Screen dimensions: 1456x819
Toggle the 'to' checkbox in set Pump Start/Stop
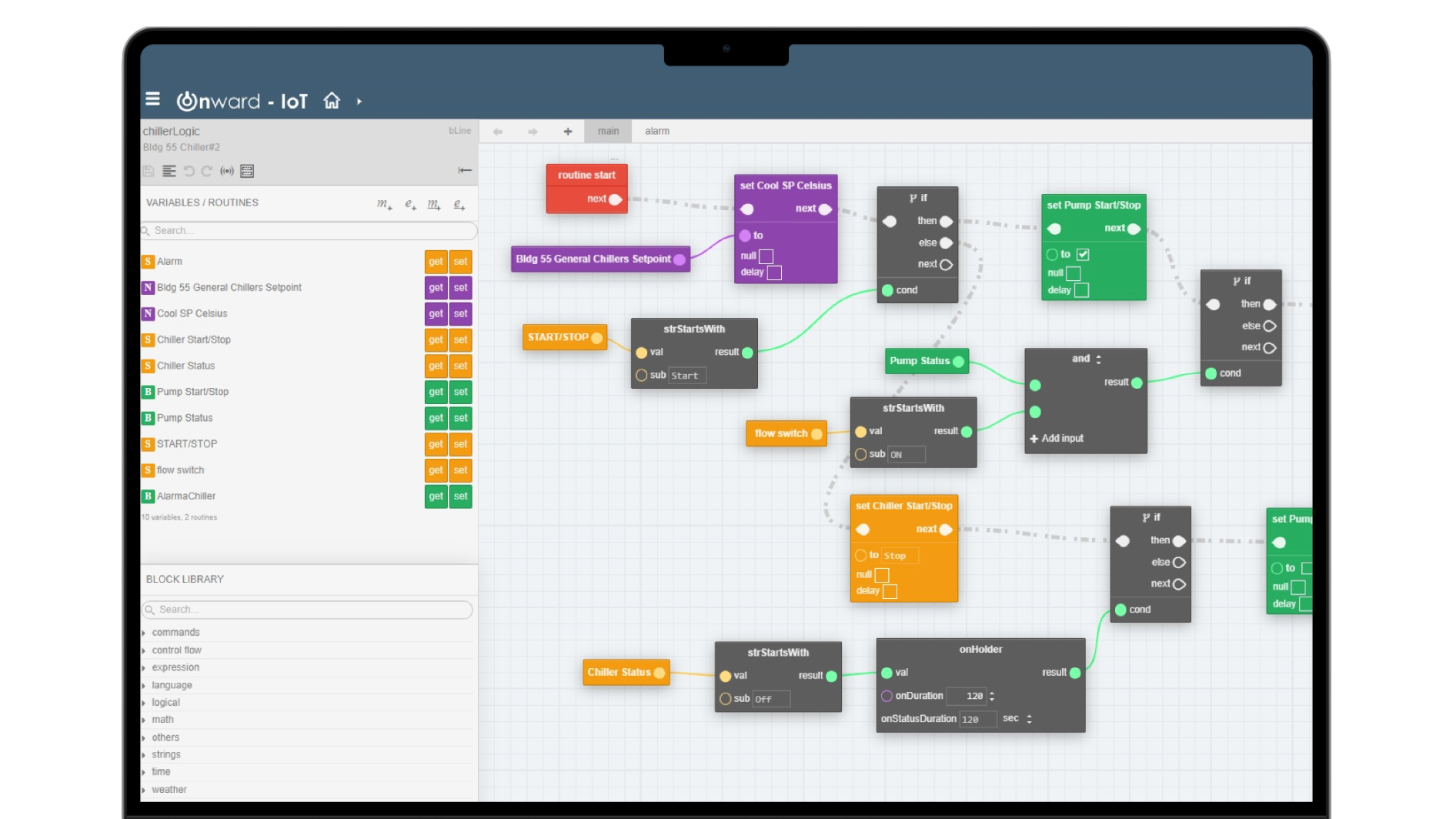[1083, 254]
